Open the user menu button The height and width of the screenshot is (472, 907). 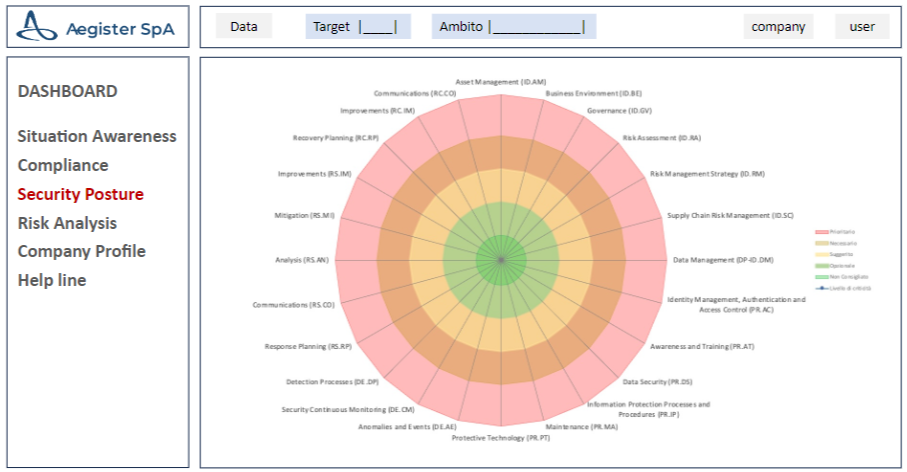click(x=862, y=27)
